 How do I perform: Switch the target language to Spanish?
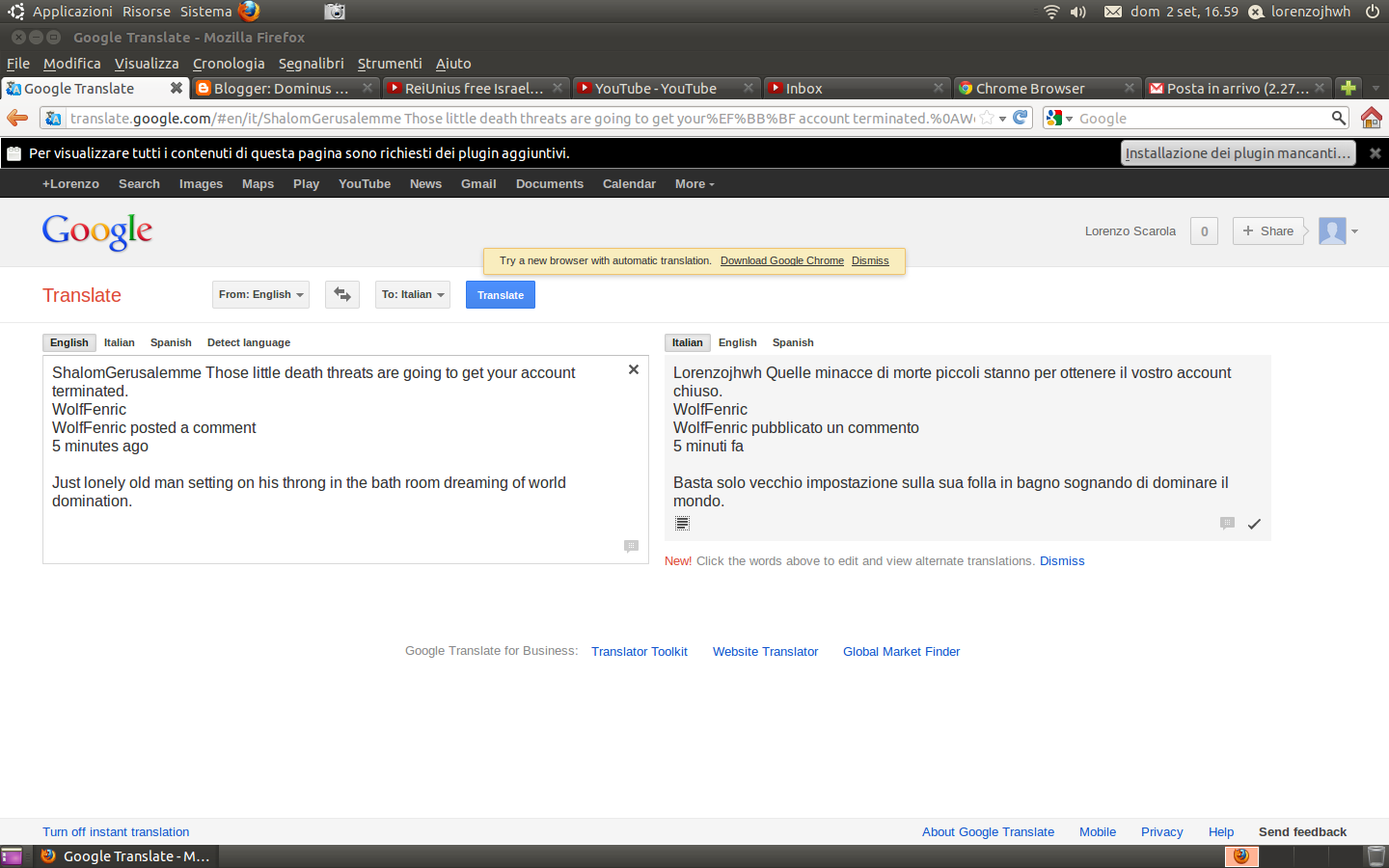793,342
